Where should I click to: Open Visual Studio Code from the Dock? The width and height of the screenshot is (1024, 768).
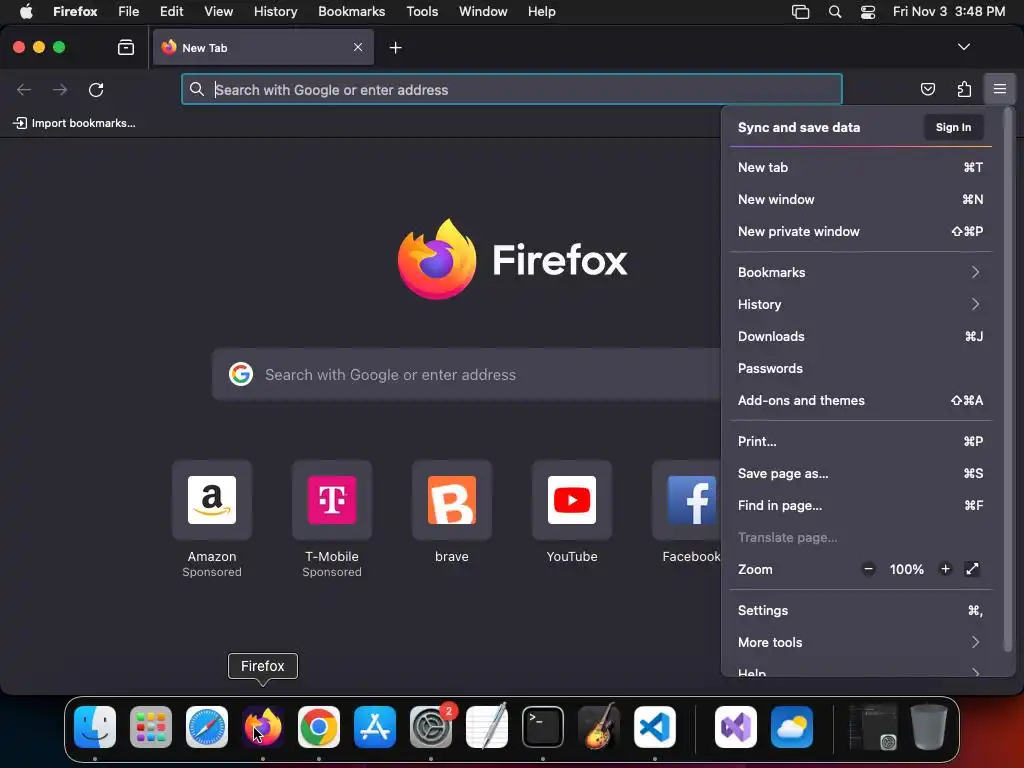tap(654, 727)
